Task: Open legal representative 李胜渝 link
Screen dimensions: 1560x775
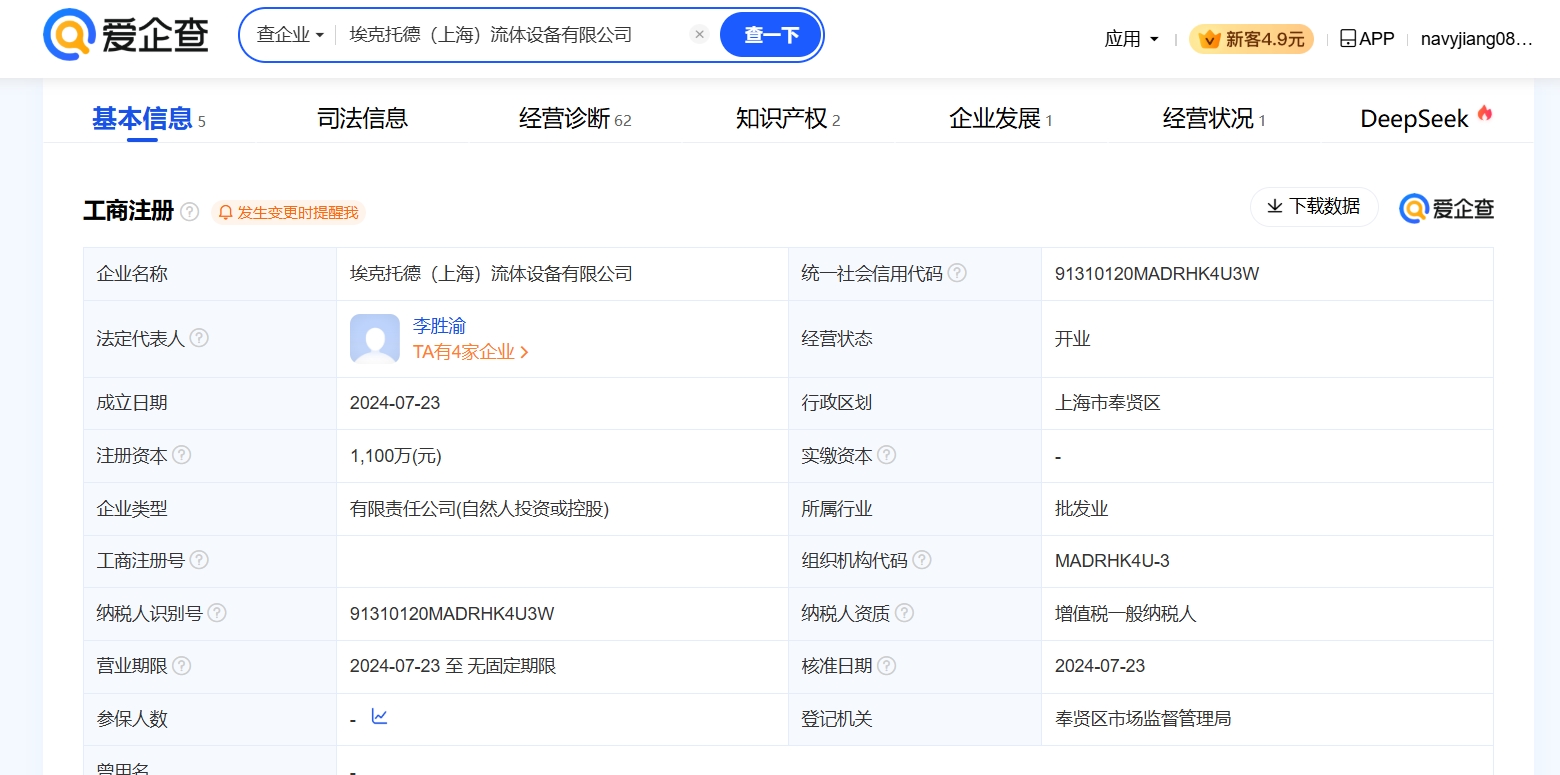Action: point(439,326)
